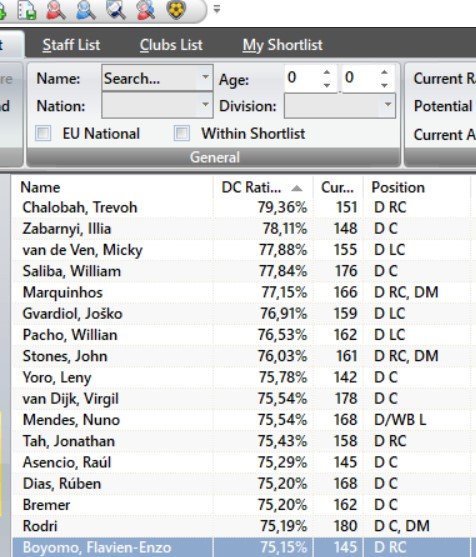Increase the minimum Age stepper value

[327, 72]
